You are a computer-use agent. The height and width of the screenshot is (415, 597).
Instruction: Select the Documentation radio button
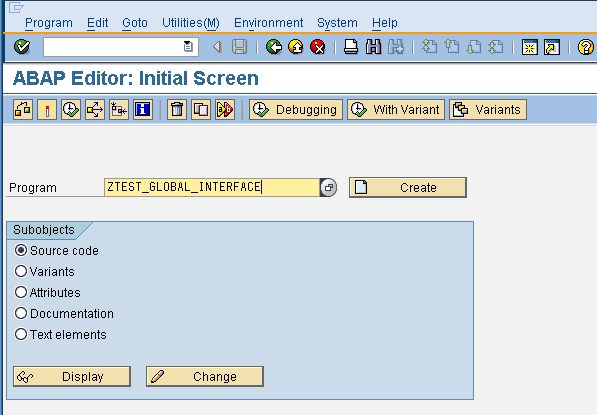[21, 313]
